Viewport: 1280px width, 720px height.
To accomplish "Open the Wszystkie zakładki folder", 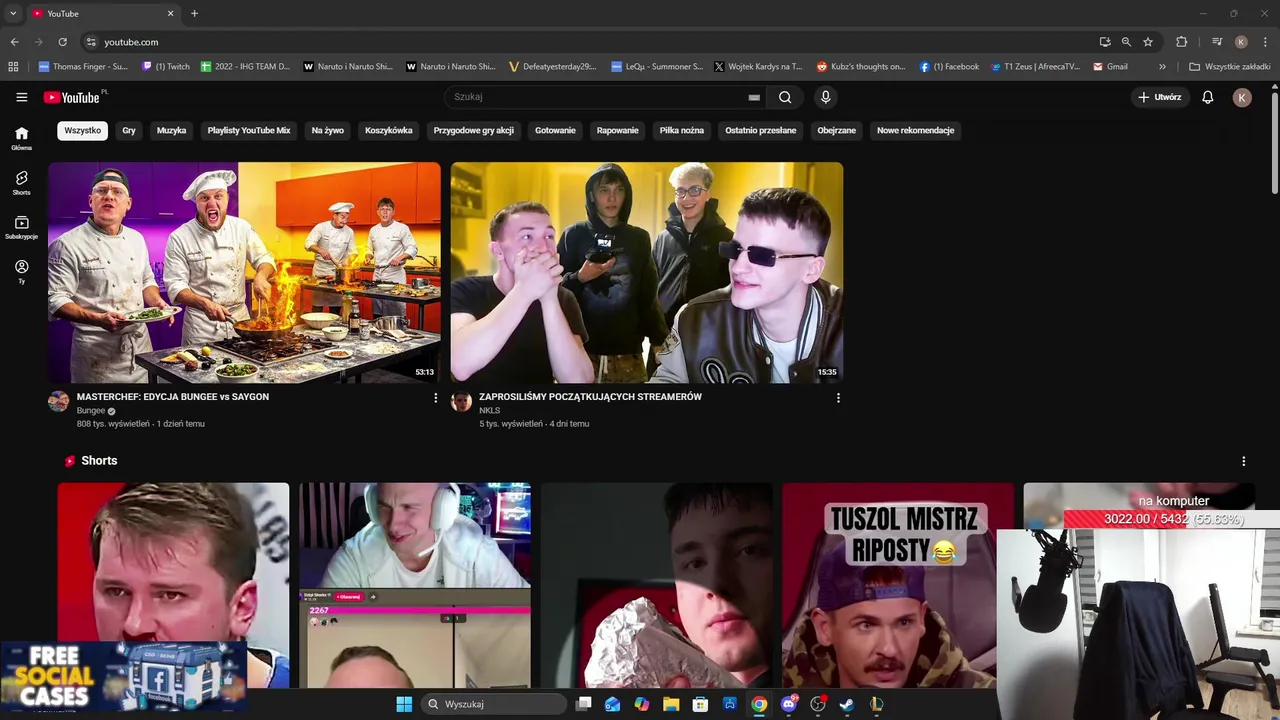I will pyautogui.click(x=1229, y=67).
